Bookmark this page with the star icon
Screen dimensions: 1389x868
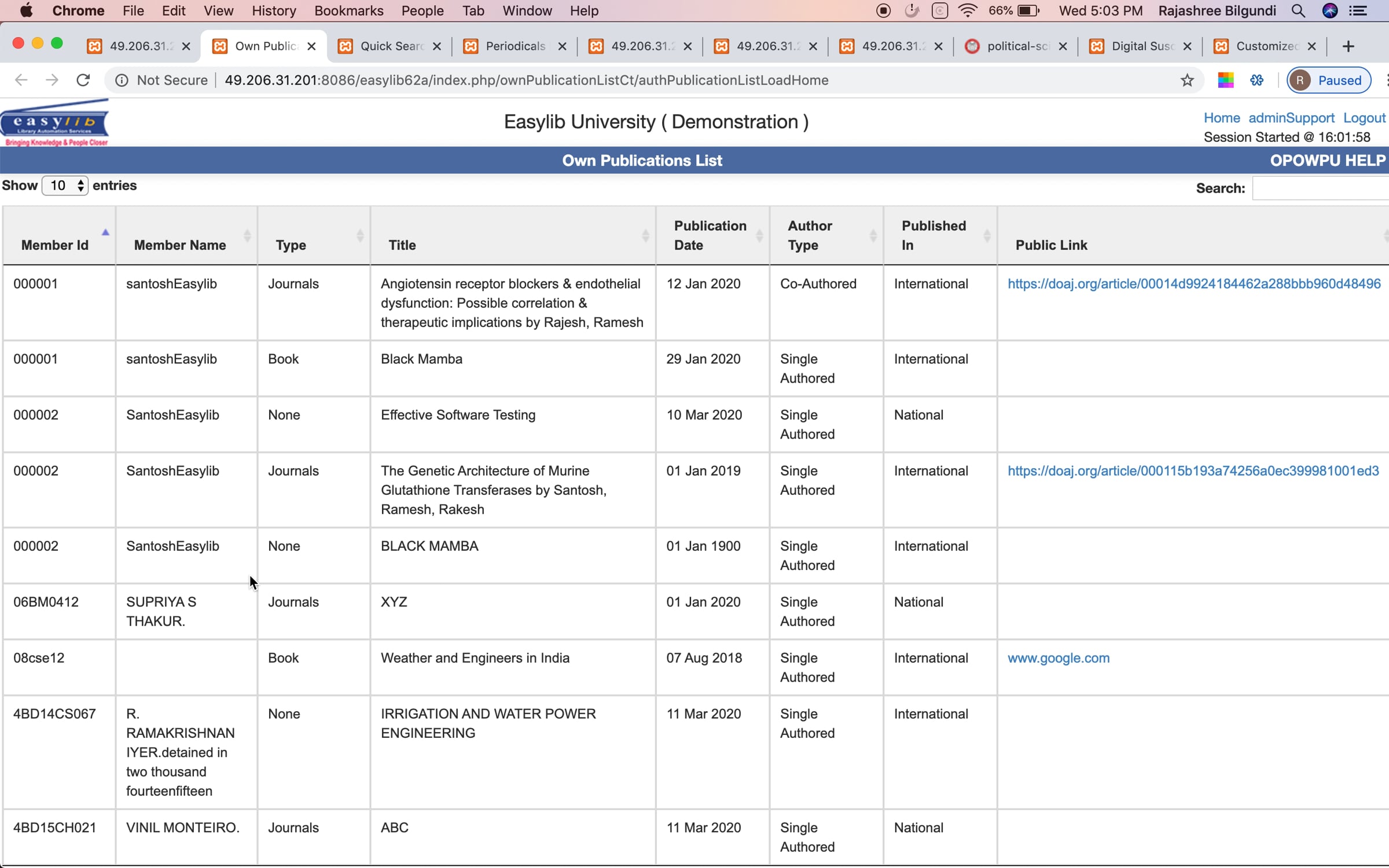pyautogui.click(x=1187, y=80)
